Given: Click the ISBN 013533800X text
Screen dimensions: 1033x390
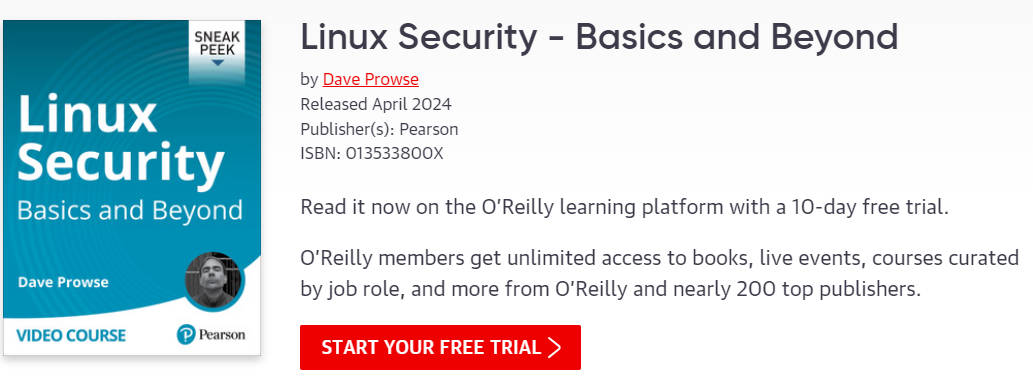Looking at the screenshot, I should point(372,153).
